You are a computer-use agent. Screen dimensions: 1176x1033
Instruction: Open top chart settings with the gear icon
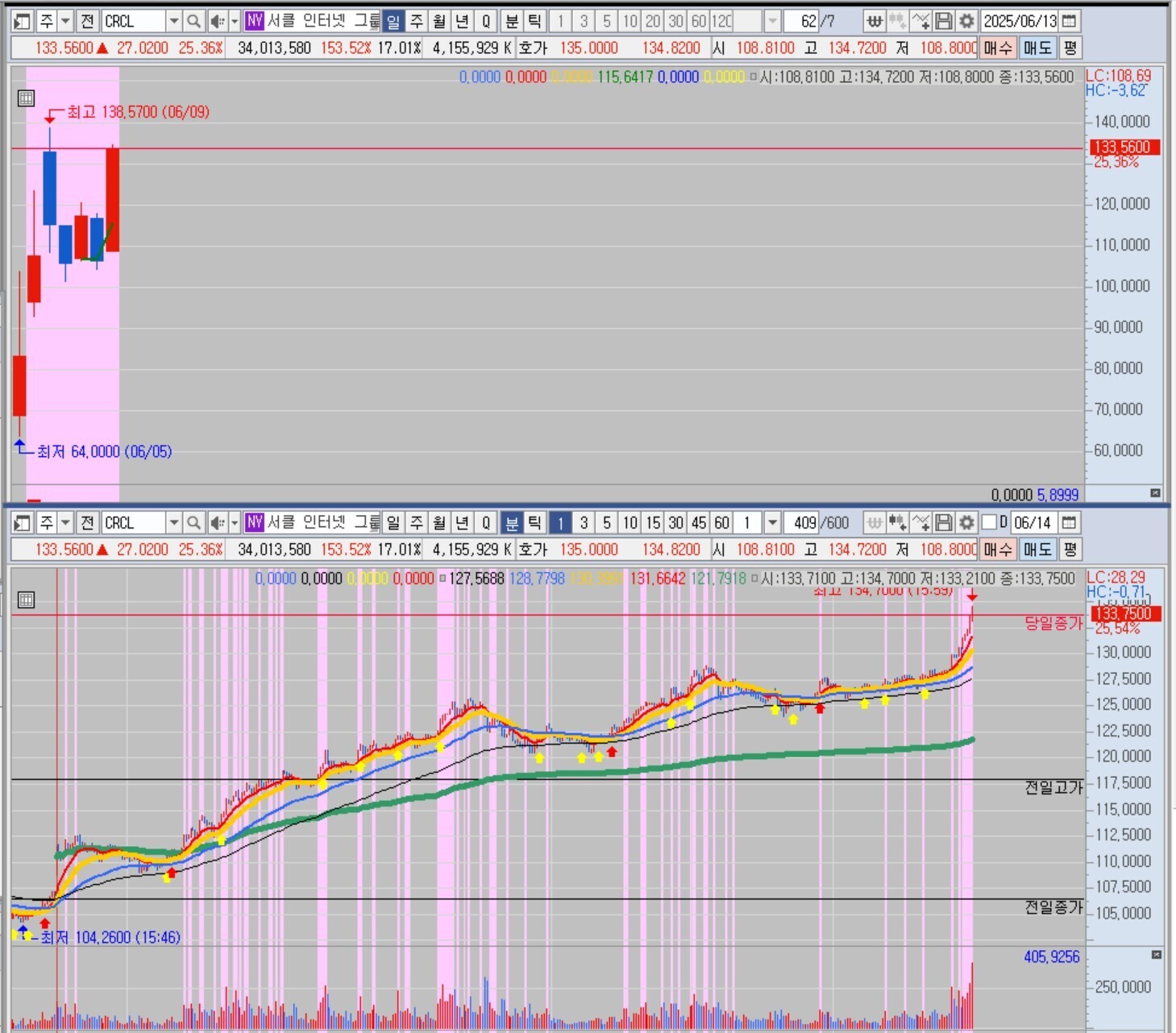966,21
